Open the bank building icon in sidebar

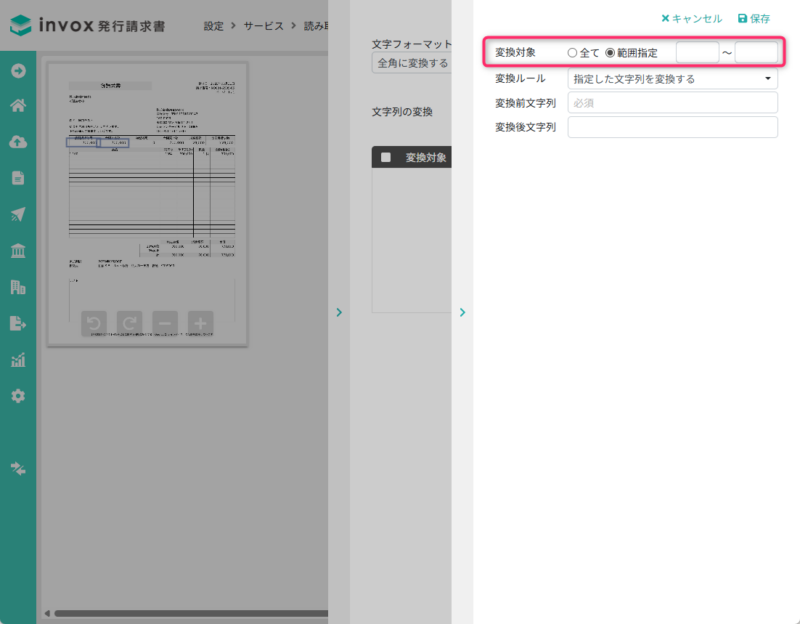click(18, 251)
